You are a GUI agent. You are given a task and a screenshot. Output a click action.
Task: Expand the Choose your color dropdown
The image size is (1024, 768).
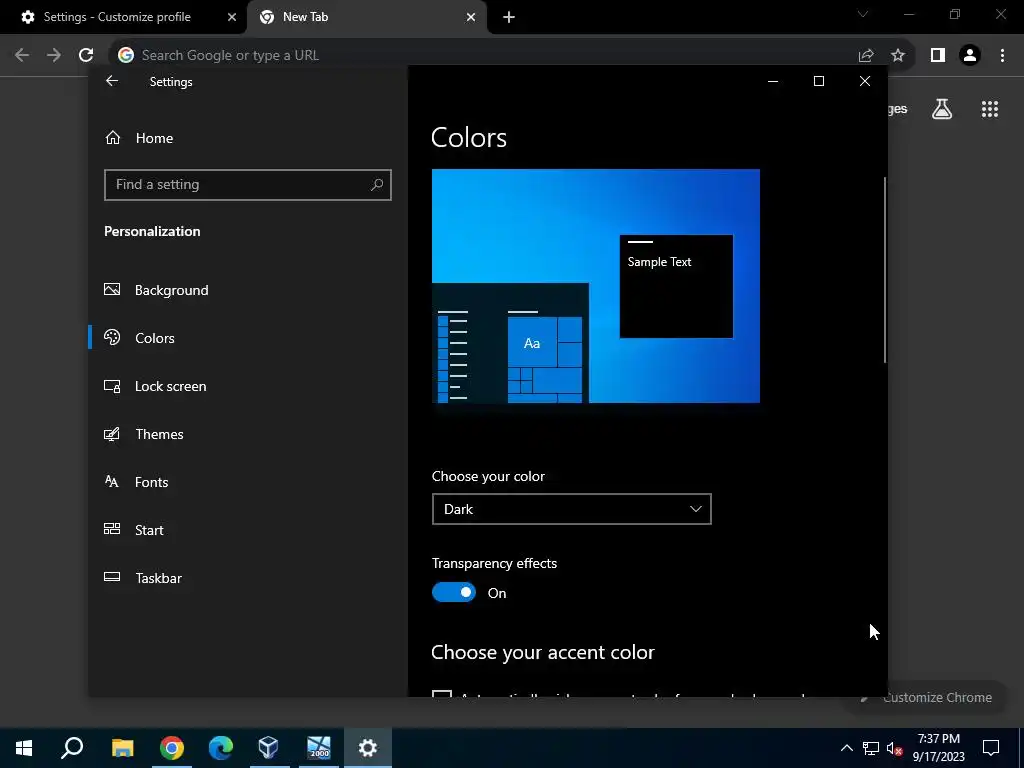571,509
